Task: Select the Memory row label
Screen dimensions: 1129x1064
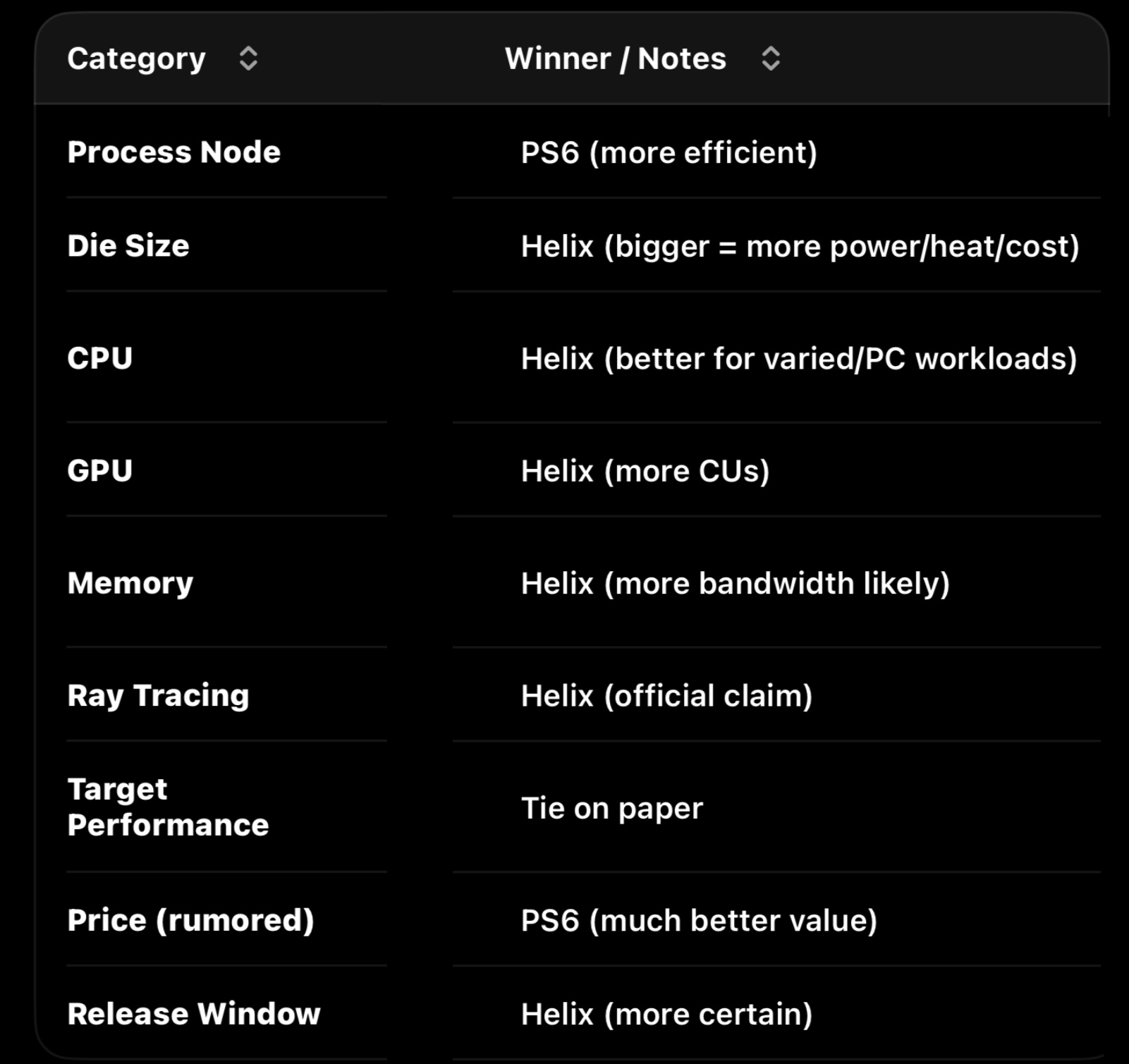Action: [130, 583]
